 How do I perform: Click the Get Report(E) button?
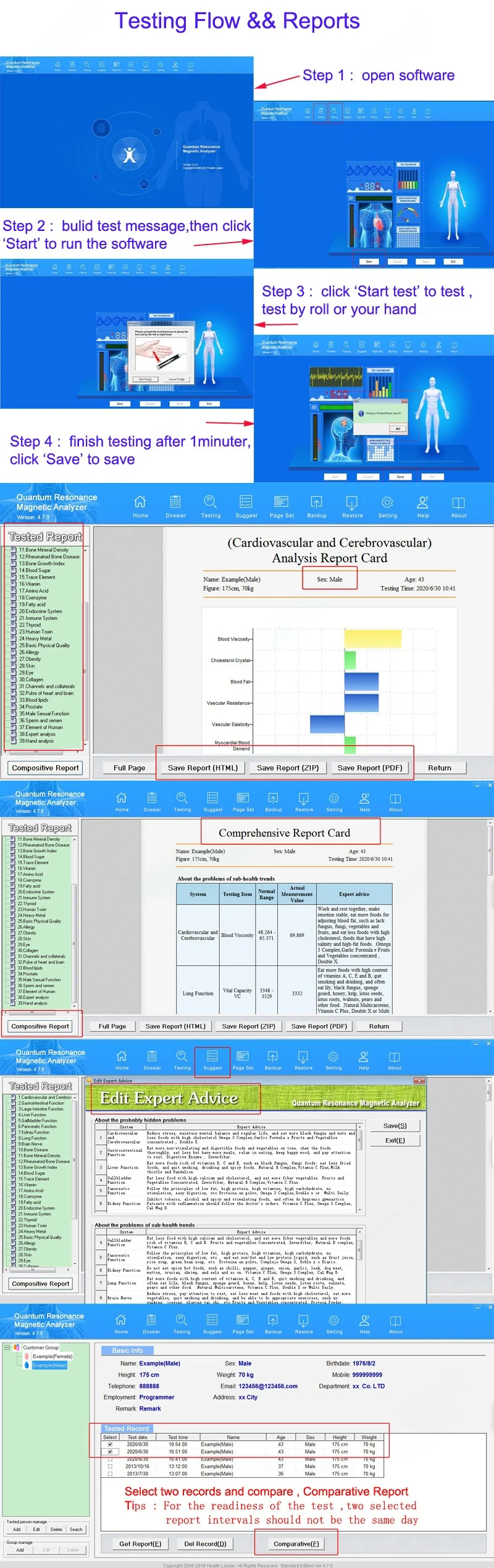tap(140, 1543)
